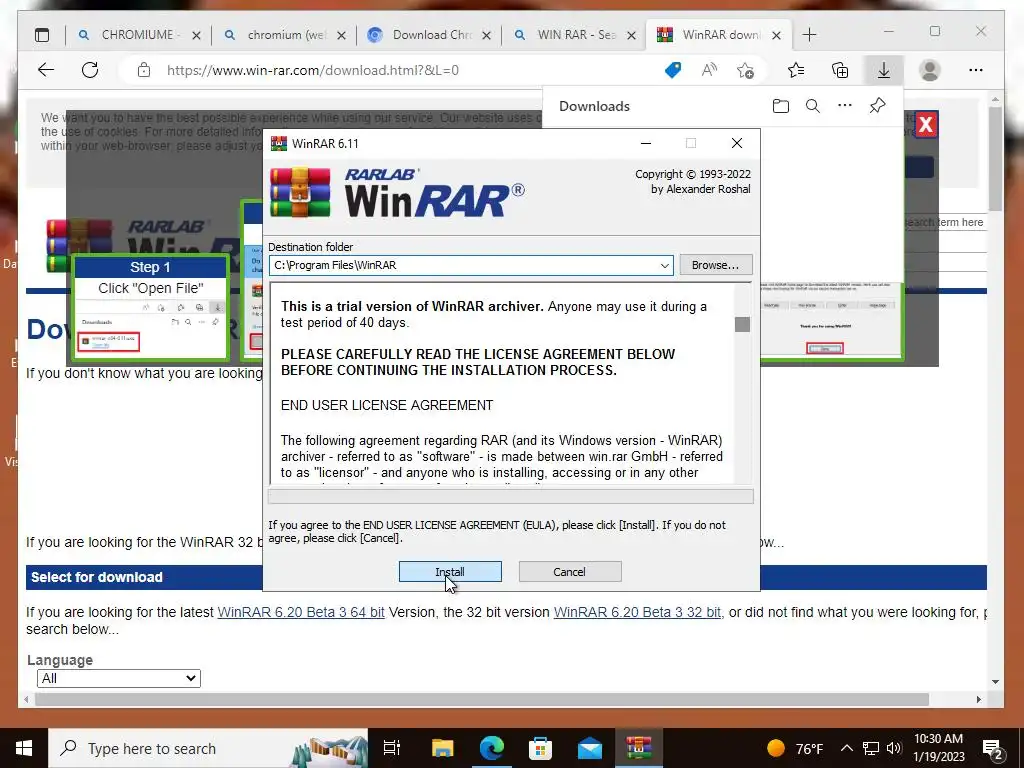1024x768 pixels.
Task: Open the Favorites list icon
Action: tap(796, 70)
